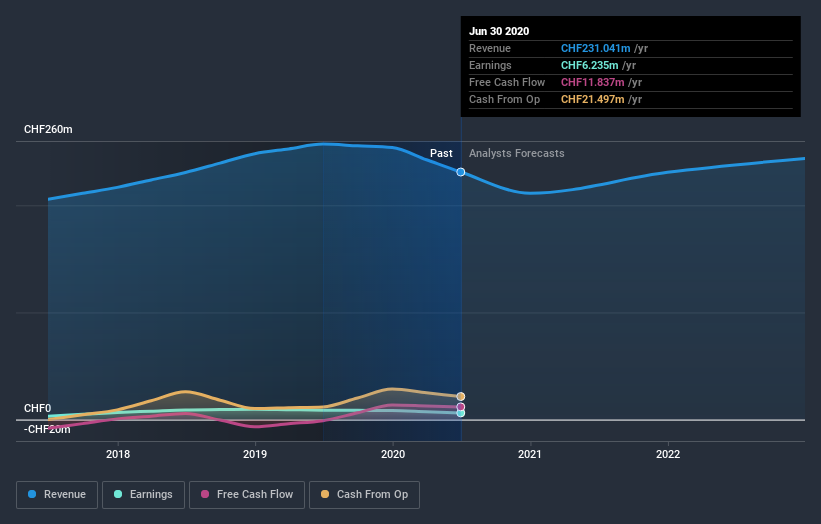821x524 pixels.
Task: Click the CHF11.837m free cash flow value
Action: coord(593,82)
